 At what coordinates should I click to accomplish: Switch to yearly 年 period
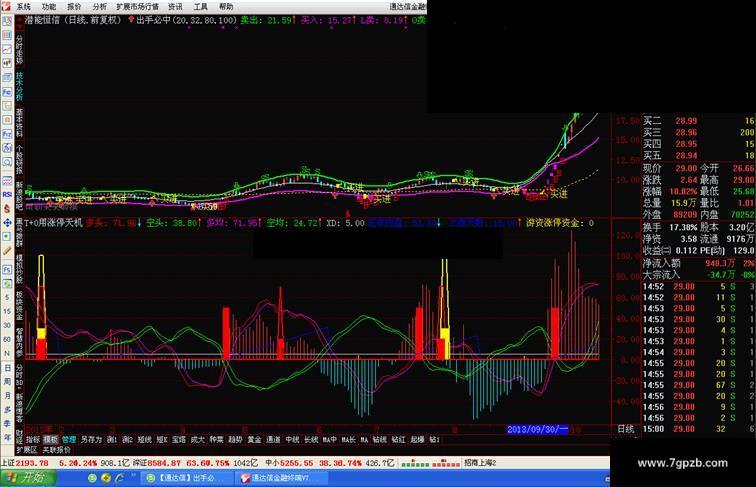7,437
